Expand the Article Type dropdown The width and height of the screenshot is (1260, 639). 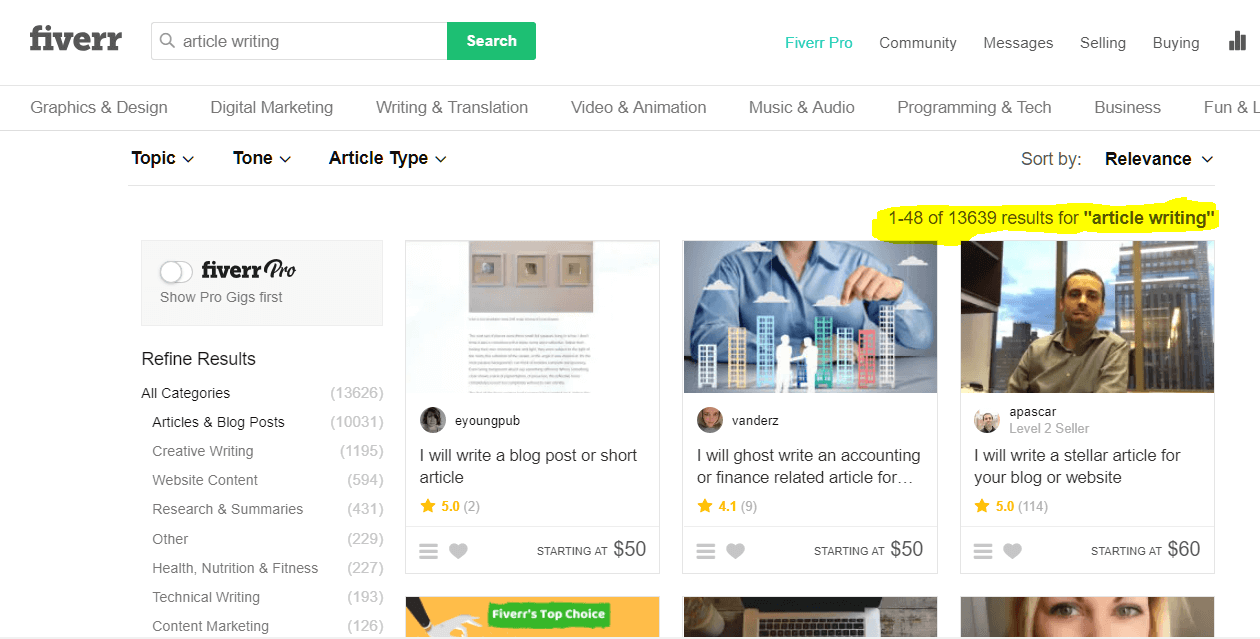click(387, 158)
